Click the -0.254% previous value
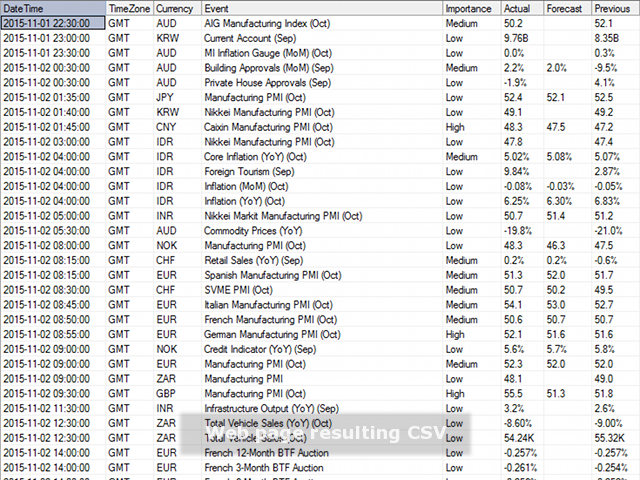Viewport: 640px width, 480px height. coord(611,468)
